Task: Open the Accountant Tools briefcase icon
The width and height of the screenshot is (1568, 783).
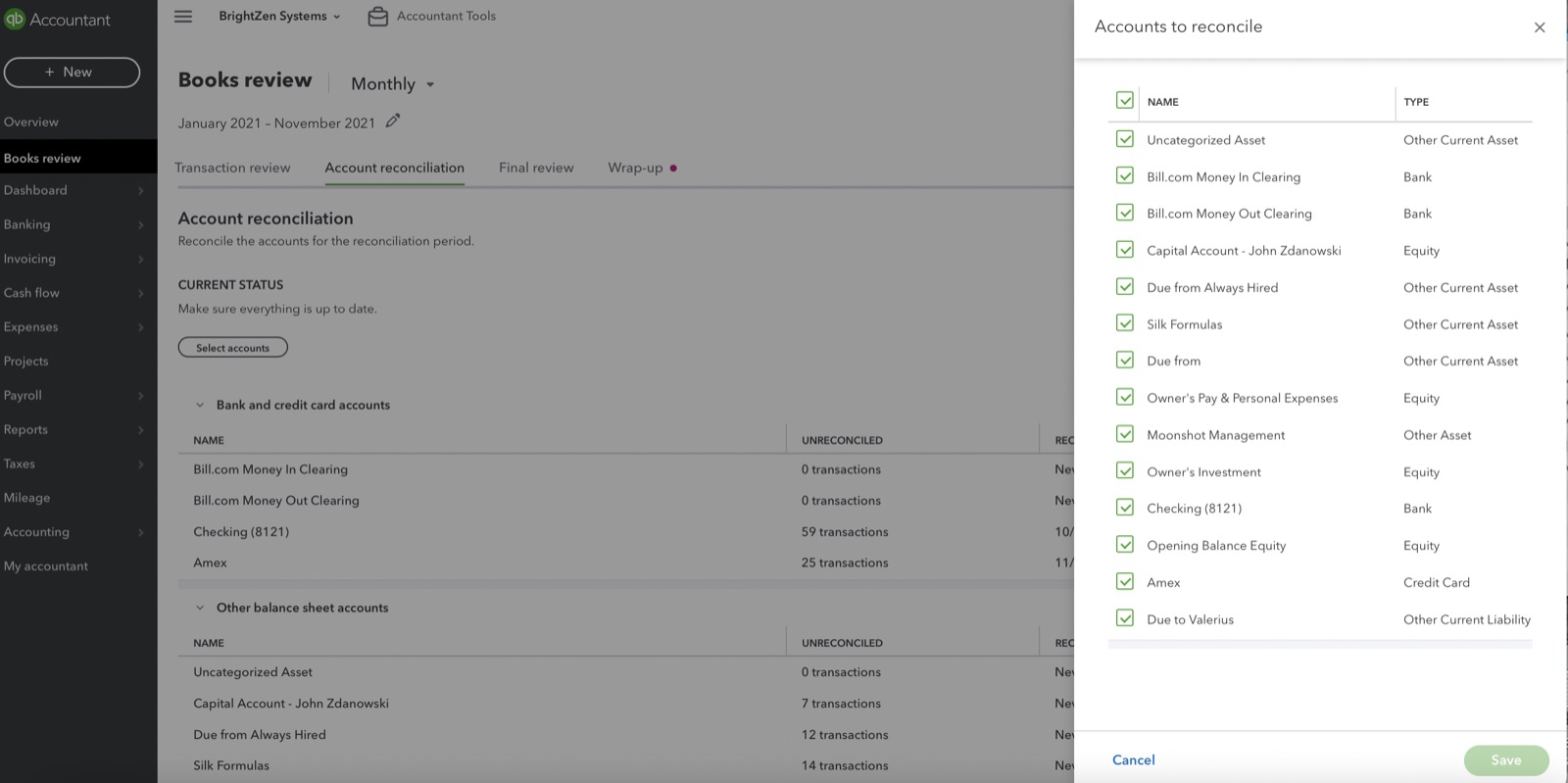Action: click(x=378, y=17)
